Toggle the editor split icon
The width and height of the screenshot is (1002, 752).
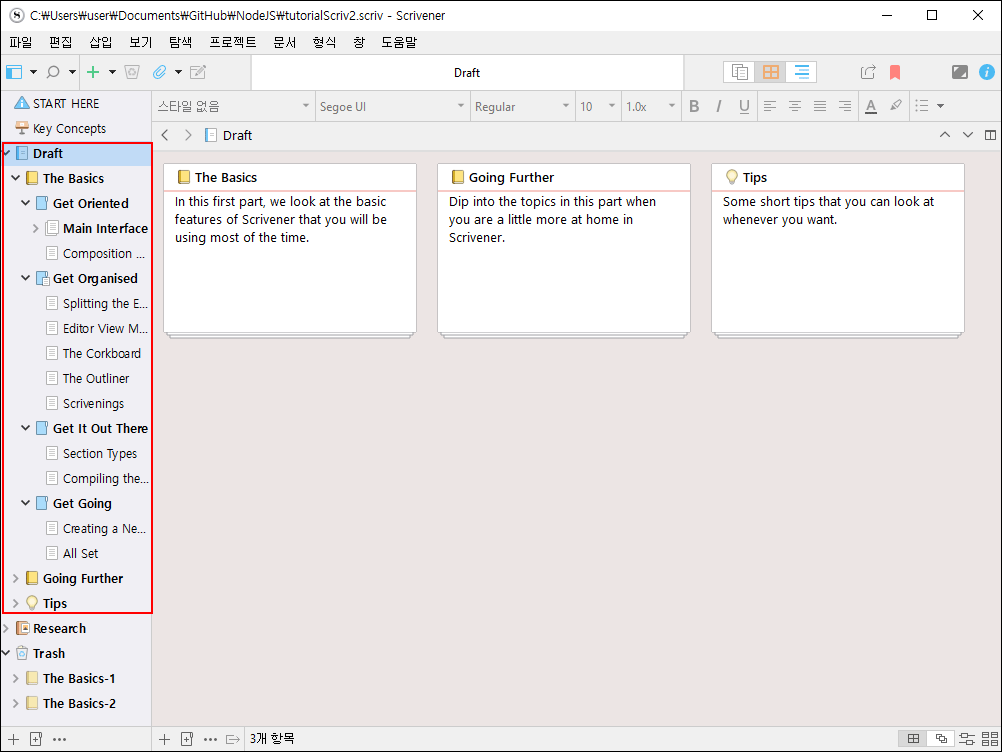990,135
